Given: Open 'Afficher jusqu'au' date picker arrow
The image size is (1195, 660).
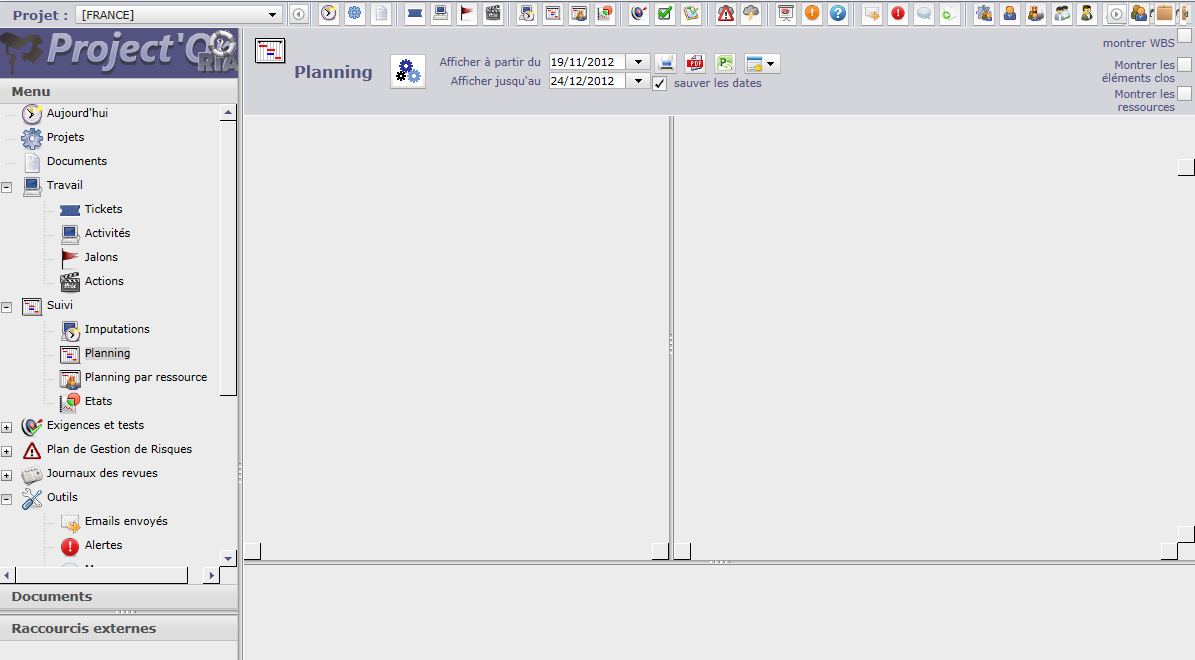Looking at the screenshot, I should tap(639, 81).
